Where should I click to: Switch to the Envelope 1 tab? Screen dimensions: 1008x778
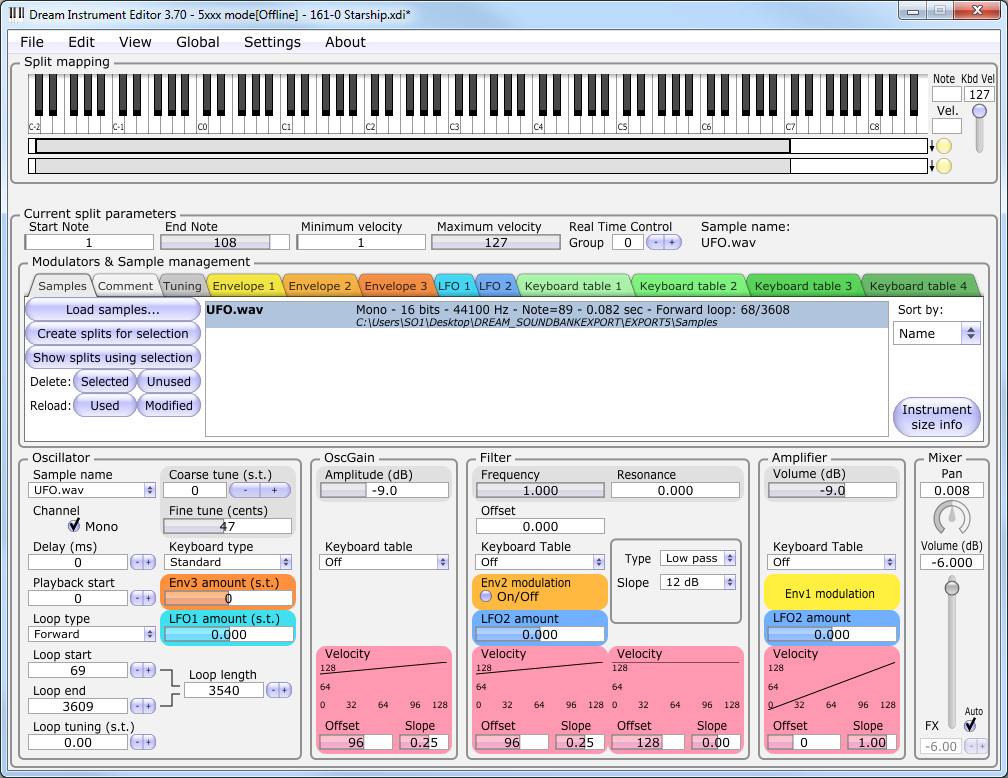(244, 286)
